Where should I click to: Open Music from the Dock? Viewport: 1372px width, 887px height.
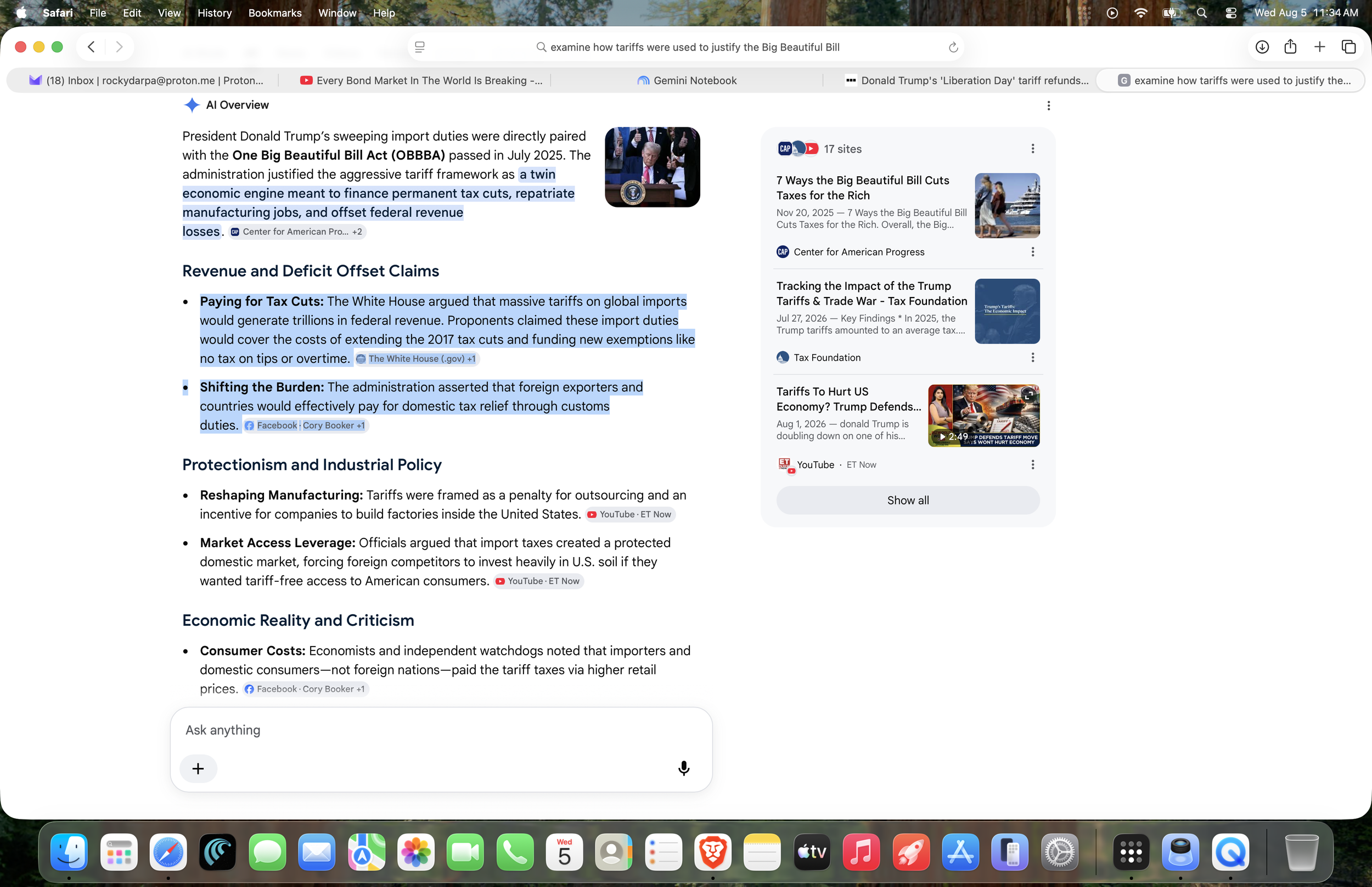(x=861, y=851)
